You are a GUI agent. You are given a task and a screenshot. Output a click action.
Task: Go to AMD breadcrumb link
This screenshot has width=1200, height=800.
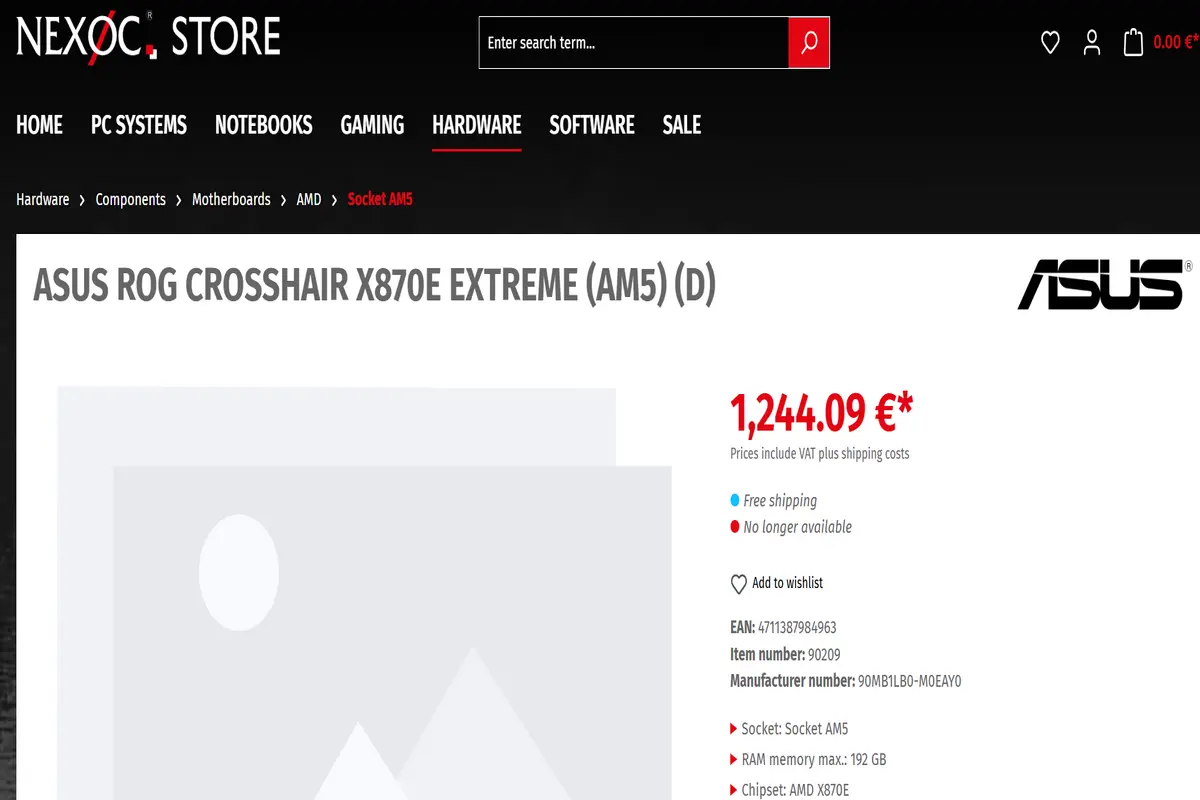309,199
